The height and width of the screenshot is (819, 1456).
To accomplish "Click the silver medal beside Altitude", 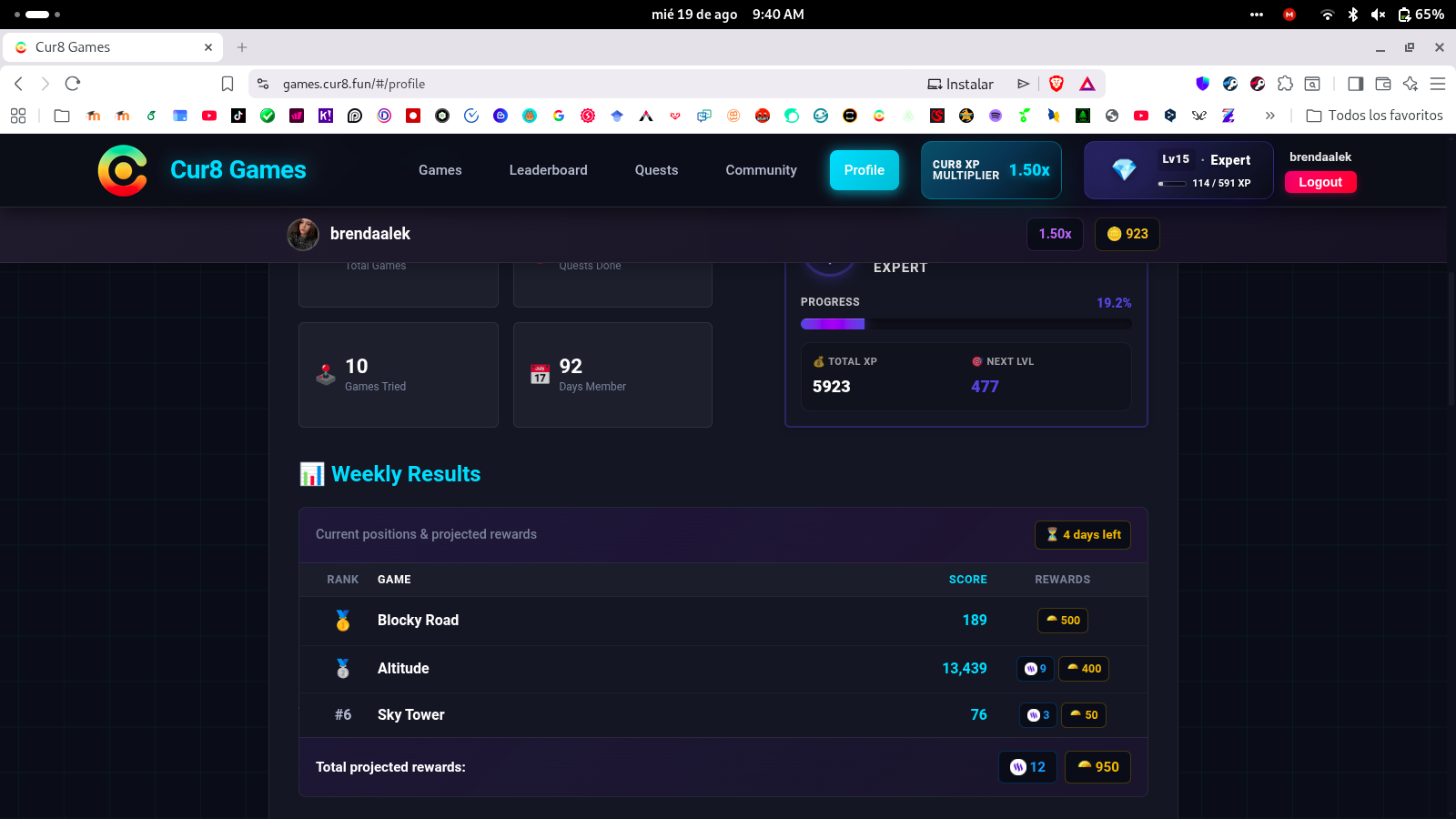I will click(x=343, y=669).
